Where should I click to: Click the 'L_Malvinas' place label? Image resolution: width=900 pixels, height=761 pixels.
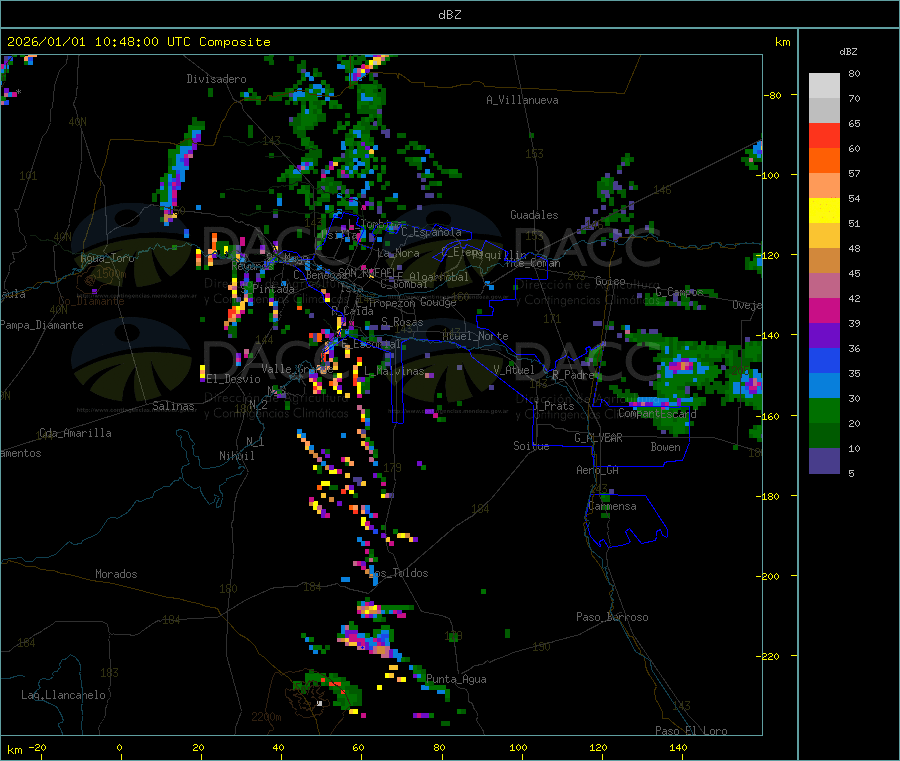coord(394,371)
